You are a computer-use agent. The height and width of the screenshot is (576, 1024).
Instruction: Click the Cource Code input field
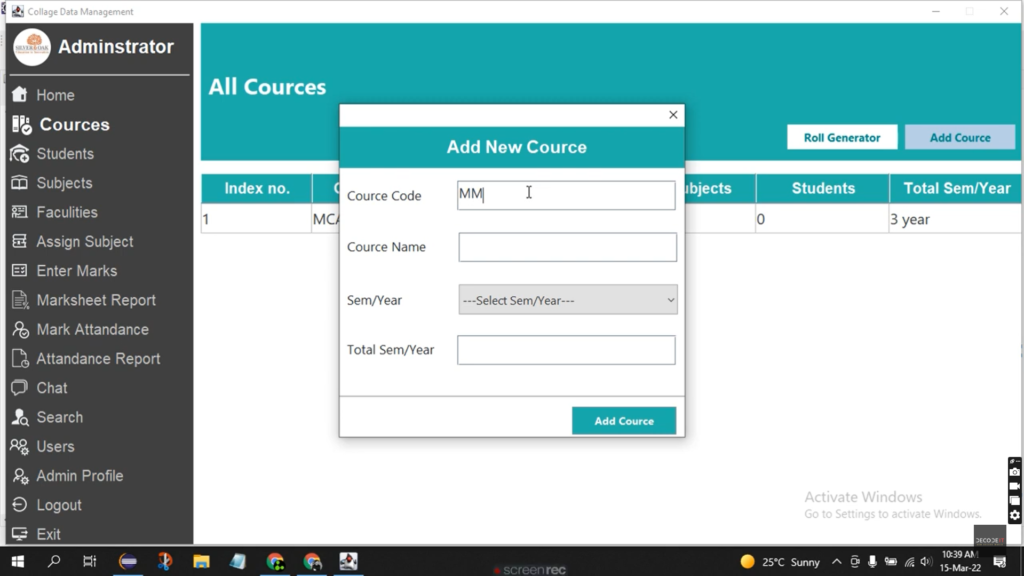(x=566, y=195)
